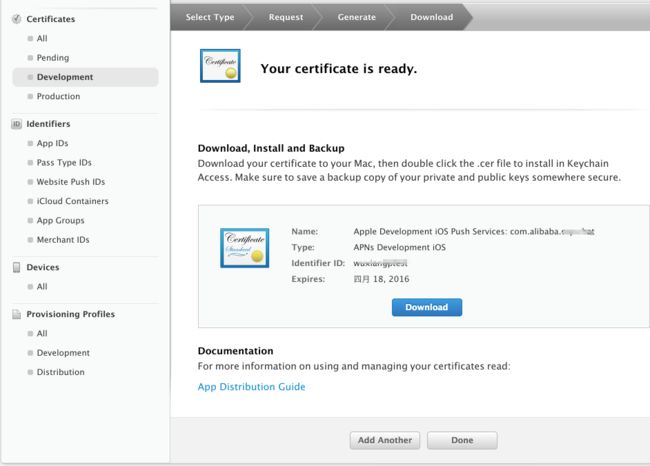Click the Identifiers heading
The width and height of the screenshot is (650, 466).
pos(48,124)
